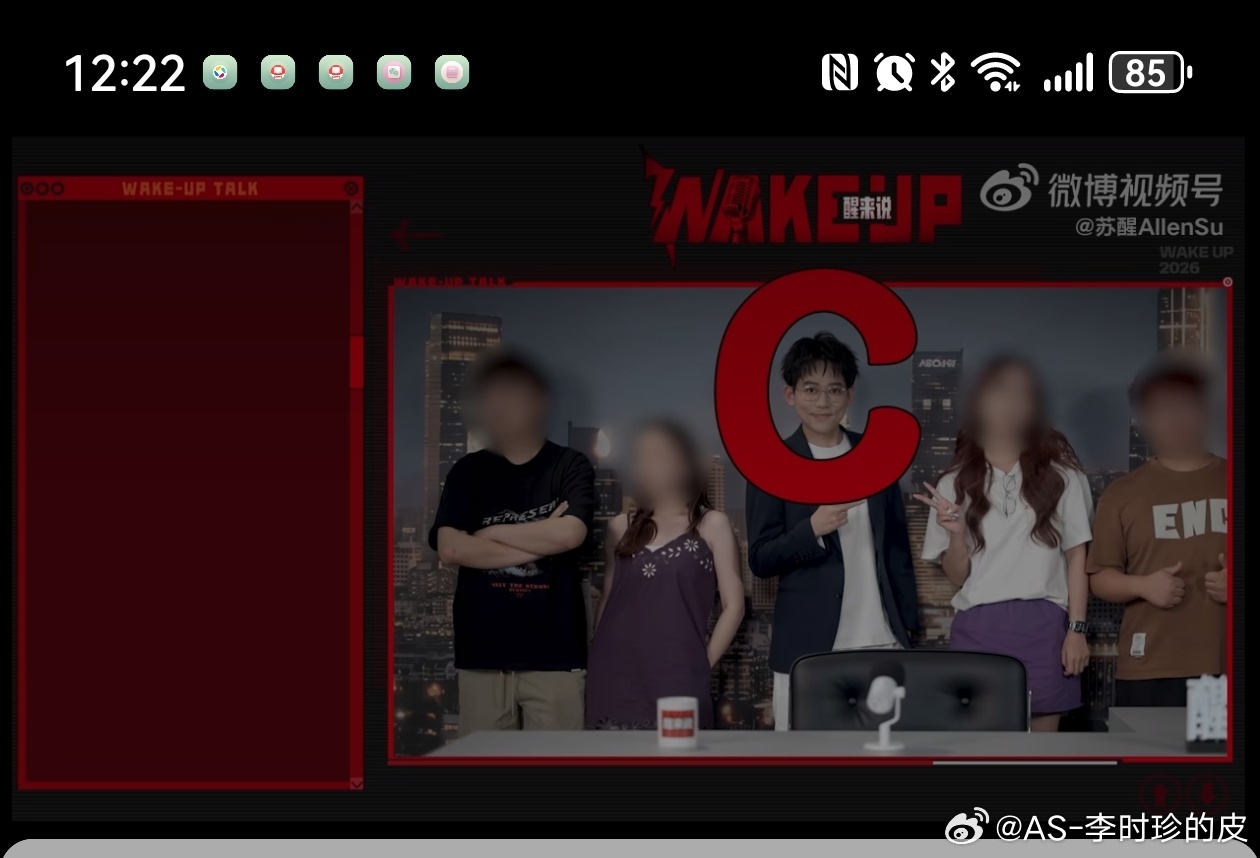
Task: Click the down arrow of panel scrollbar
Action: tap(356, 783)
